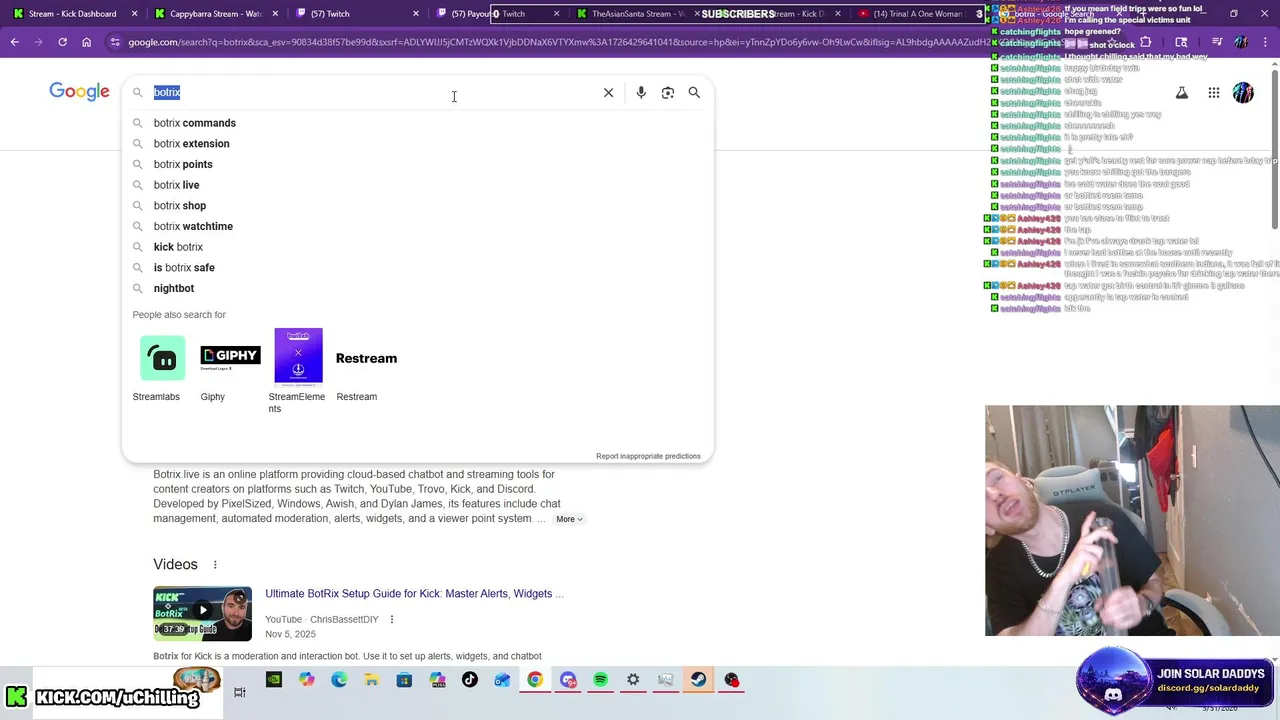Open options for the ChrisBassettDIY video result
Screen dimensions: 1280x720
[391, 620]
